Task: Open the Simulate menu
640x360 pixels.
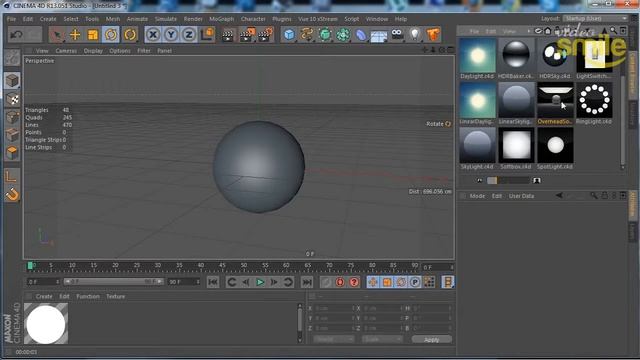Action: [166, 19]
